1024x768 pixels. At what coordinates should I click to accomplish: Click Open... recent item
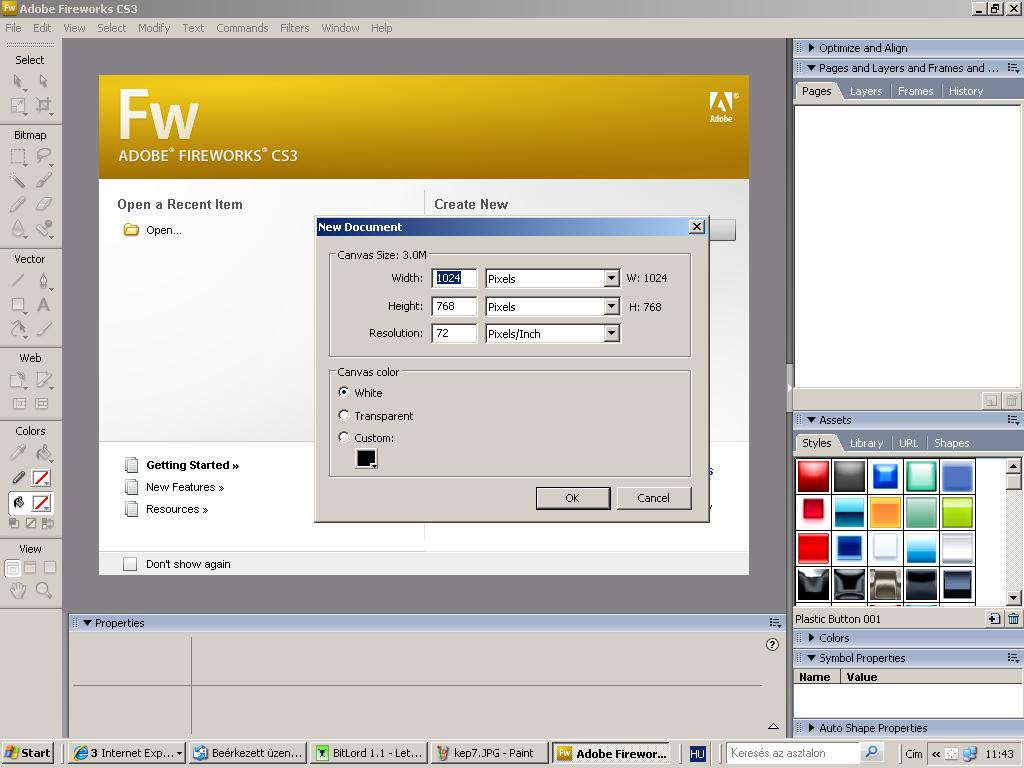pyautogui.click(x=164, y=230)
